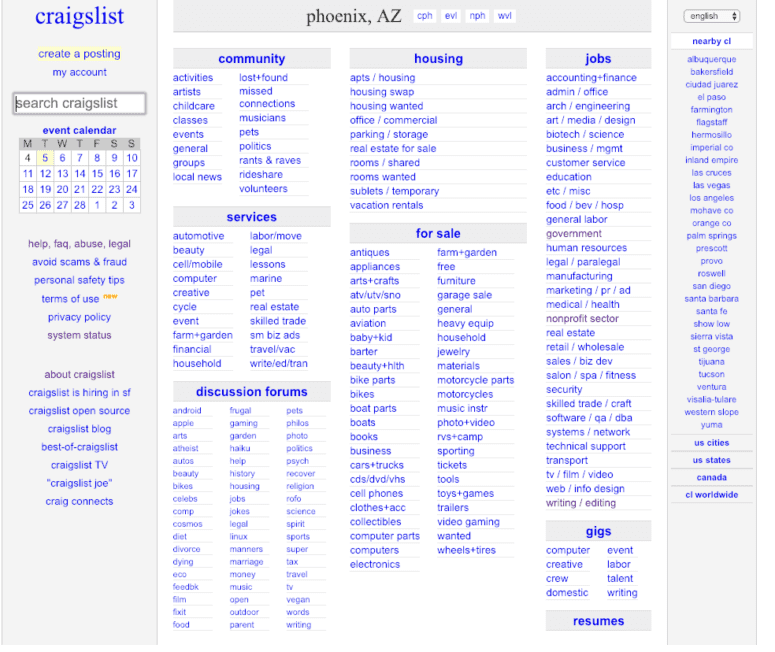Viewport: 775px width, 652px height.
Task: Open the haiku discussion forum
Action: 240,448
